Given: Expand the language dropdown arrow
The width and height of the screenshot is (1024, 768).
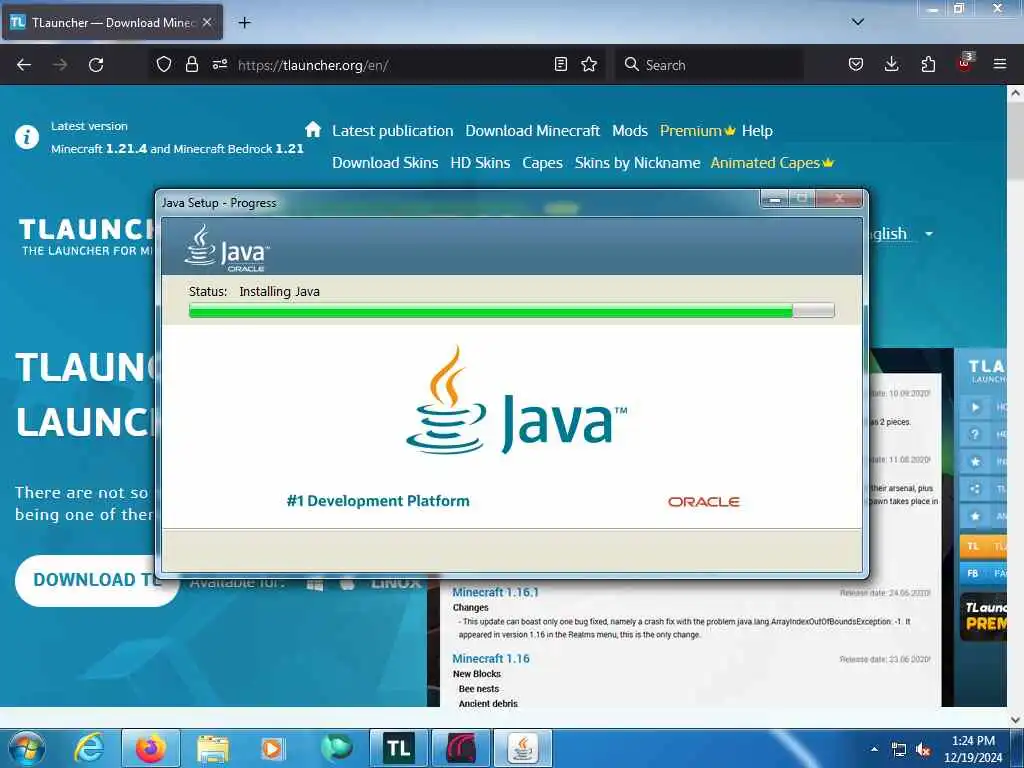Looking at the screenshot, I should point(929,234).
